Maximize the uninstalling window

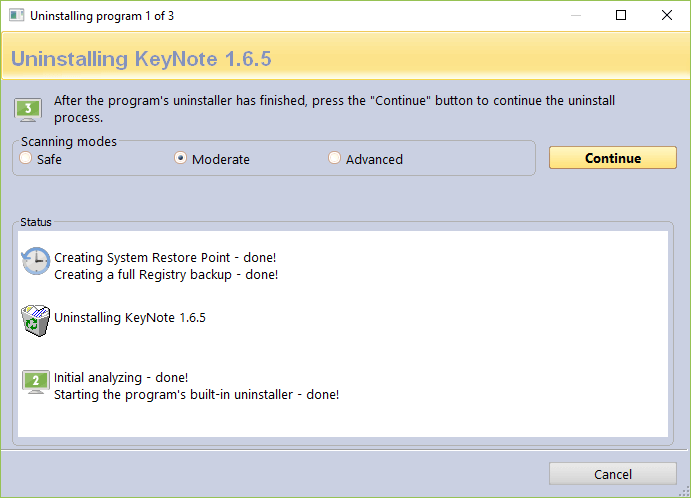point(621,16)
